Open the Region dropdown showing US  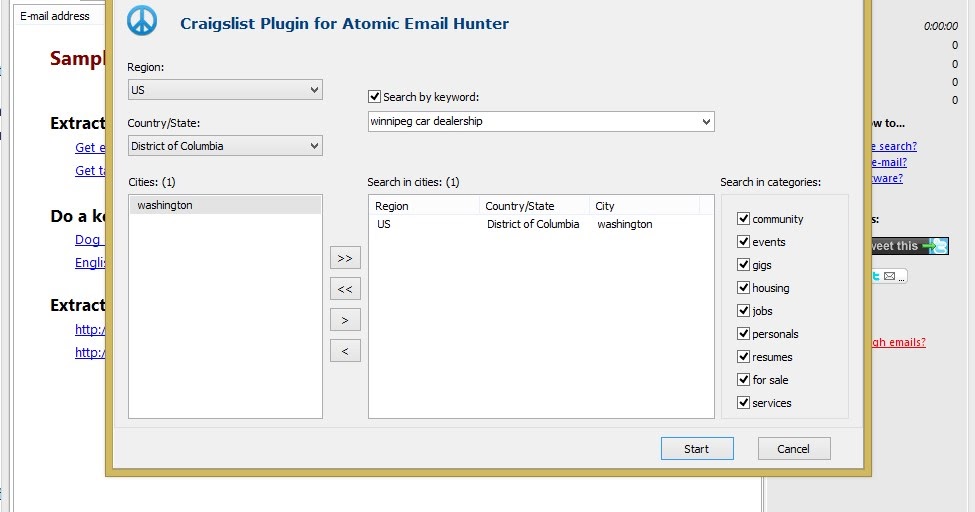(x=225, y=90)
